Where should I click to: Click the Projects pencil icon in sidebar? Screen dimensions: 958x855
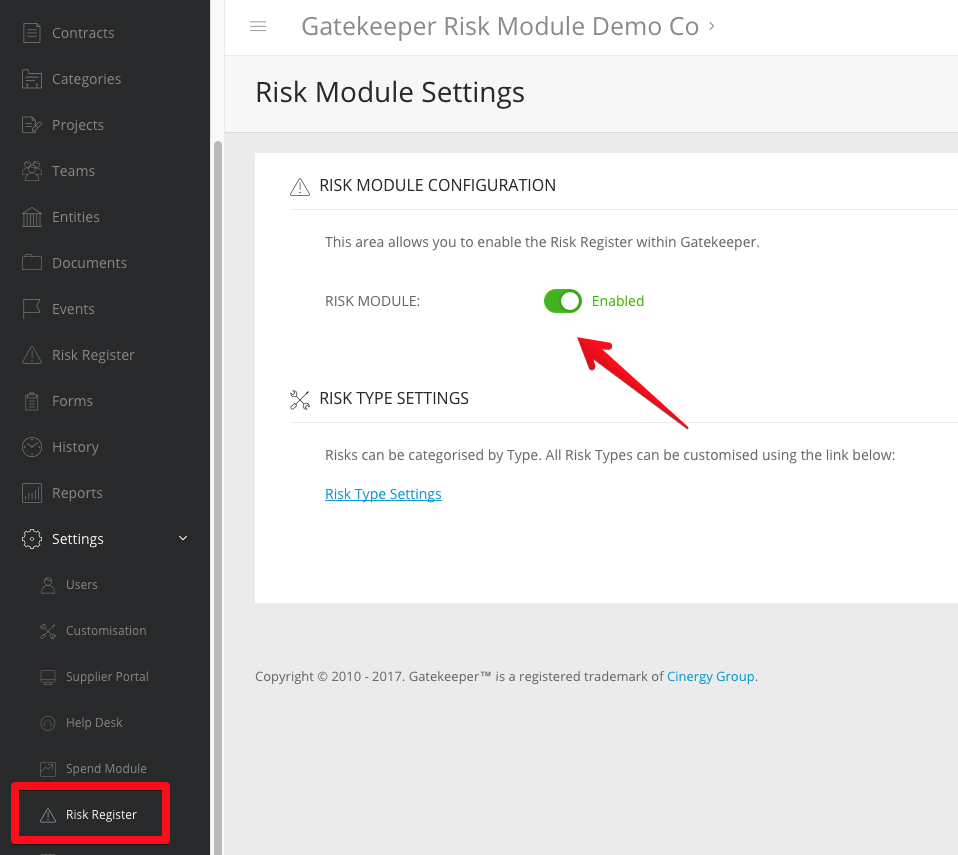pos(32,125)
